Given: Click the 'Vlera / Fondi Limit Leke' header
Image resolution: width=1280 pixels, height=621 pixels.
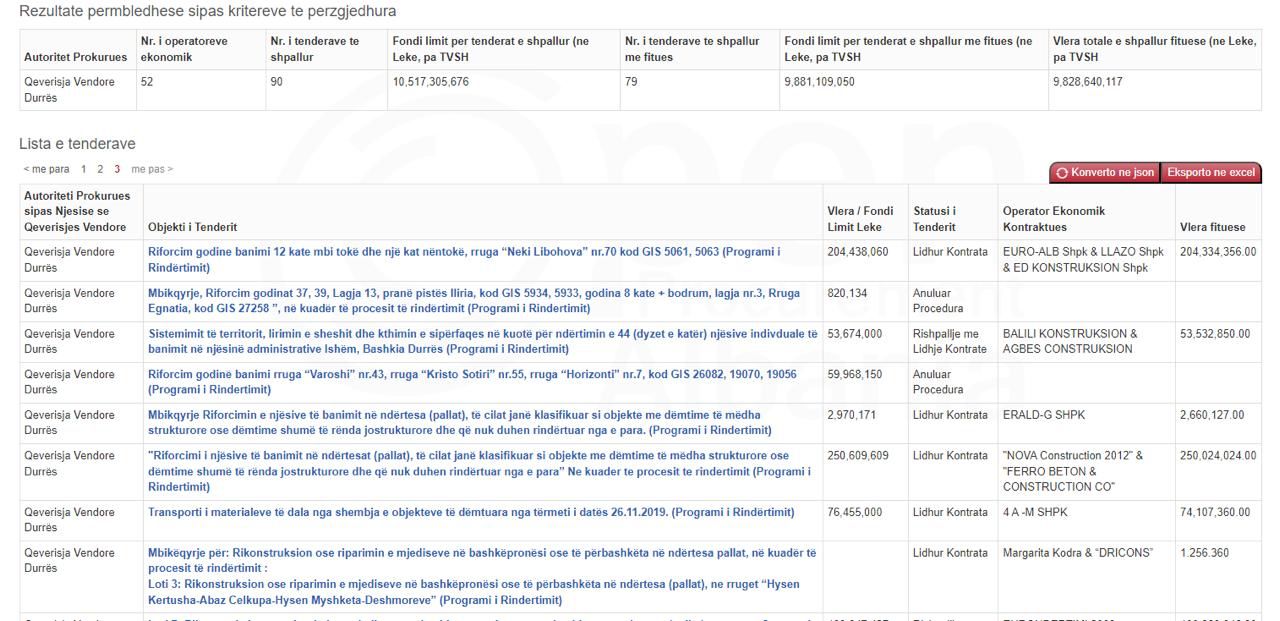Looking at the screenshot, I should 860,219.
